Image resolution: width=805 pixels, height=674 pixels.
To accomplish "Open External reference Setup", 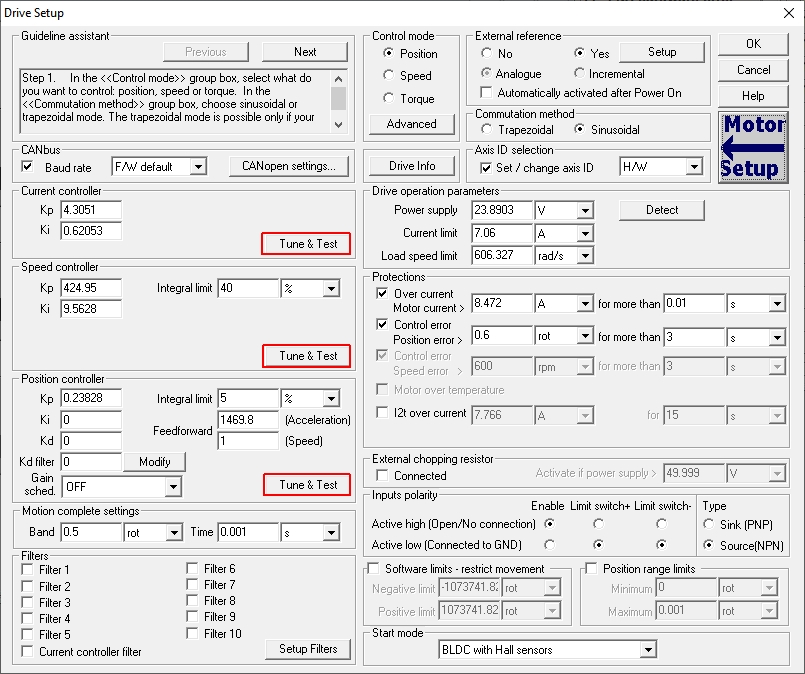I will 662,52.
